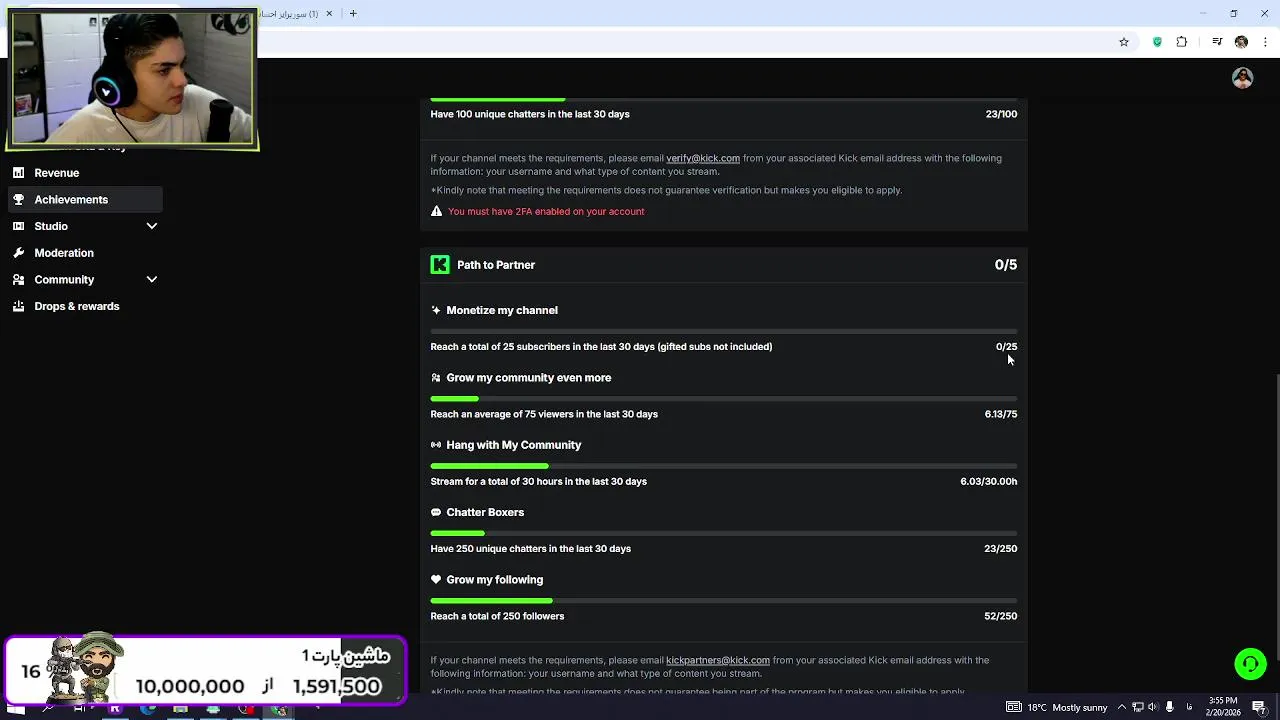Click the 30 hours stream progress bar
Screen dimensions: 1280x720
click(724, 466)
